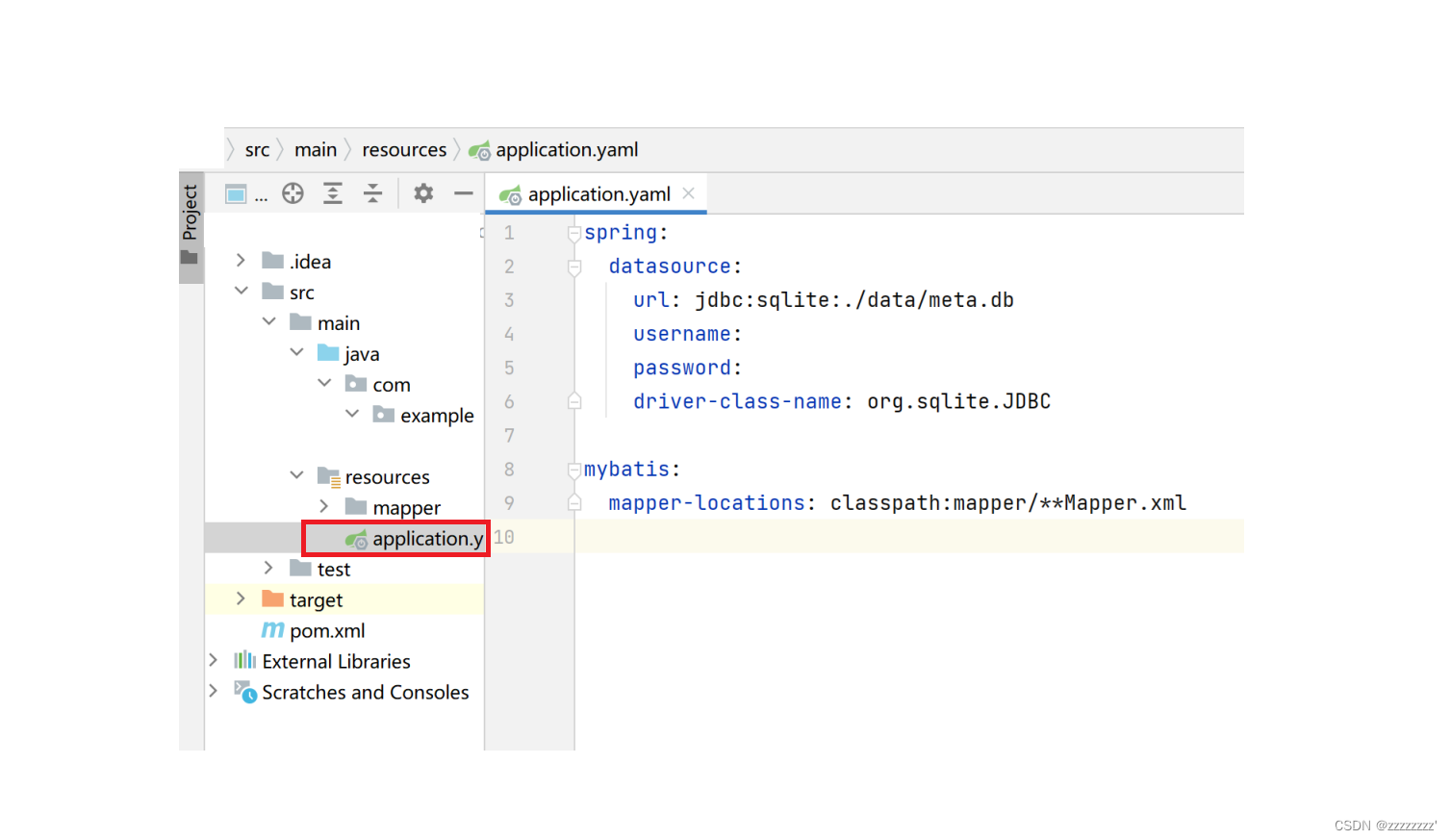Collapse the example package chevron
The height and width of the screenshot is (840, 1451).
352,415
